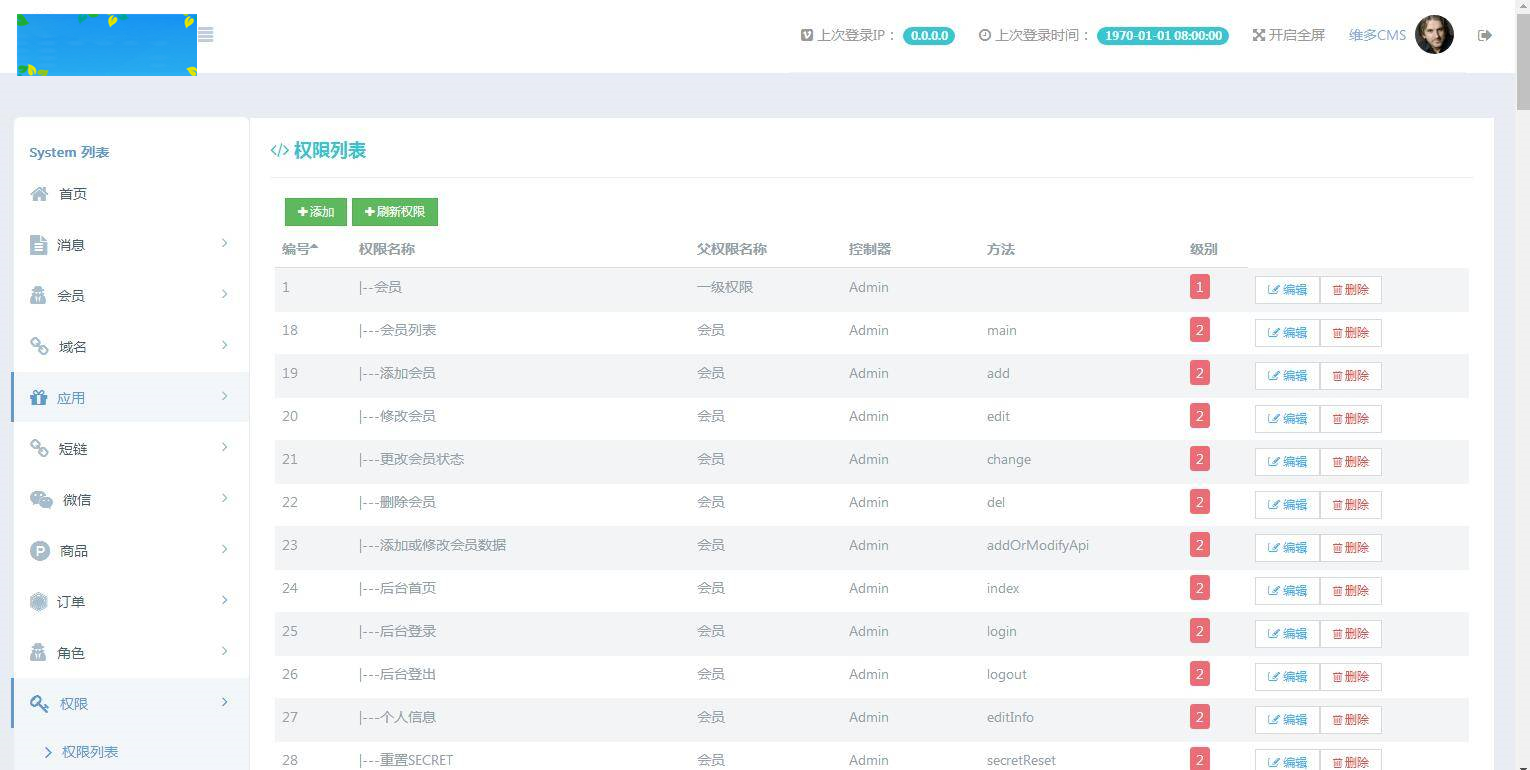The image size is (1530, 770).
Task: Click the 消息 message icon
Action: point(38,244)
